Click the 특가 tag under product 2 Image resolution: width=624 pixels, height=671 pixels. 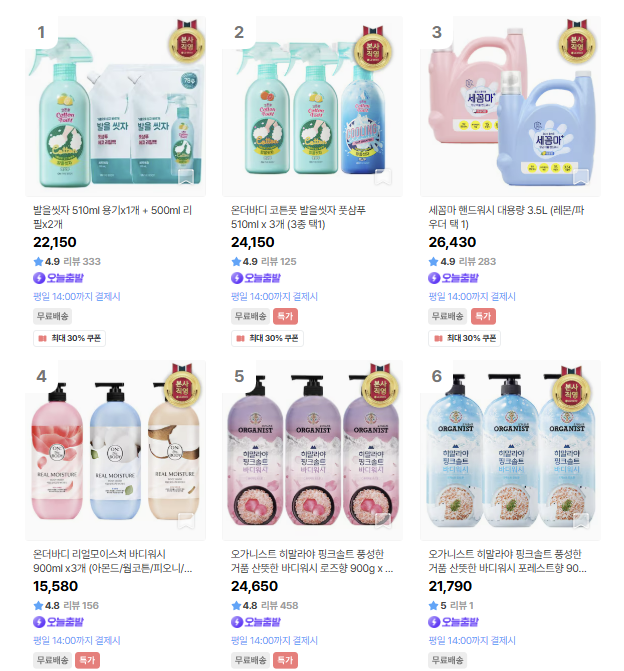[x=285, y=317]
